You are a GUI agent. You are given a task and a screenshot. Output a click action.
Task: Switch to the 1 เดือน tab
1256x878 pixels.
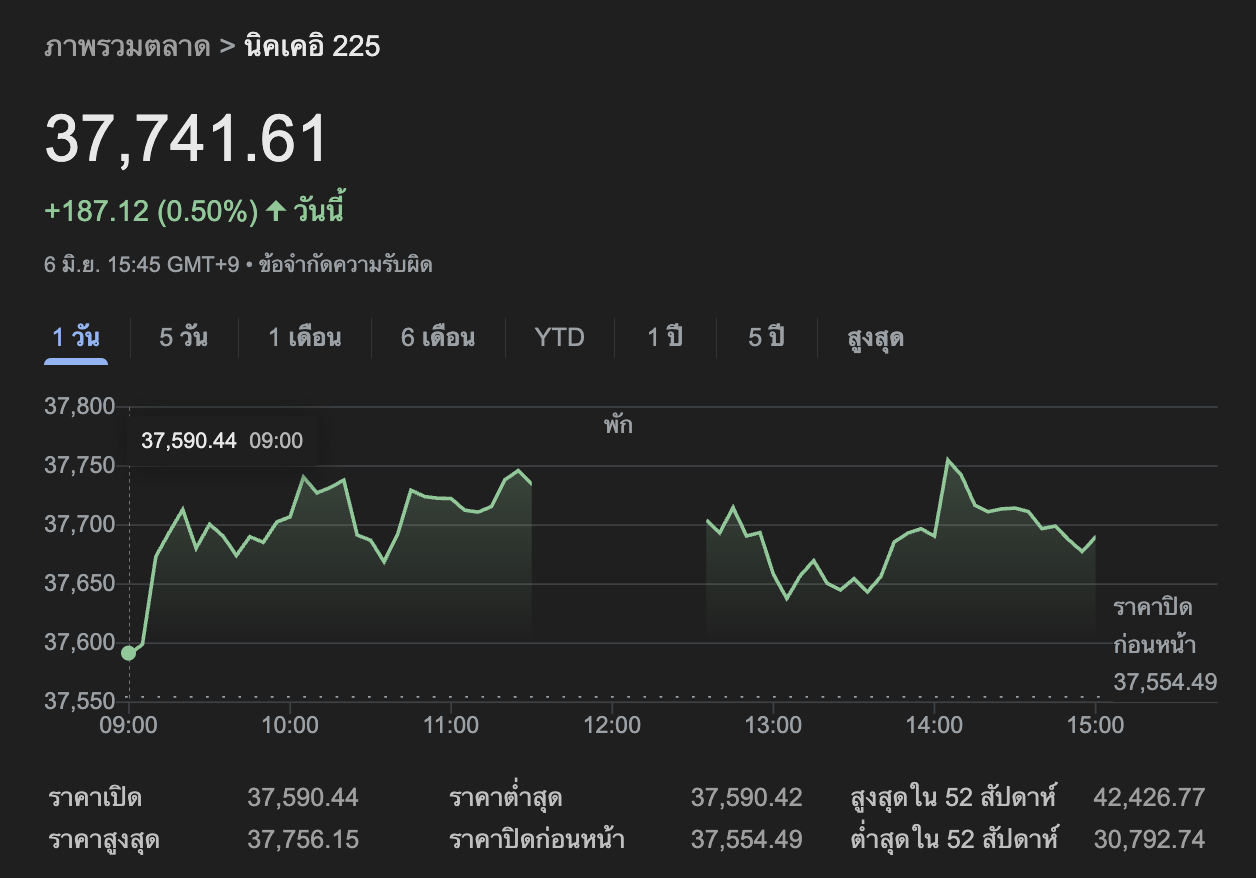[x=304, y=338]
